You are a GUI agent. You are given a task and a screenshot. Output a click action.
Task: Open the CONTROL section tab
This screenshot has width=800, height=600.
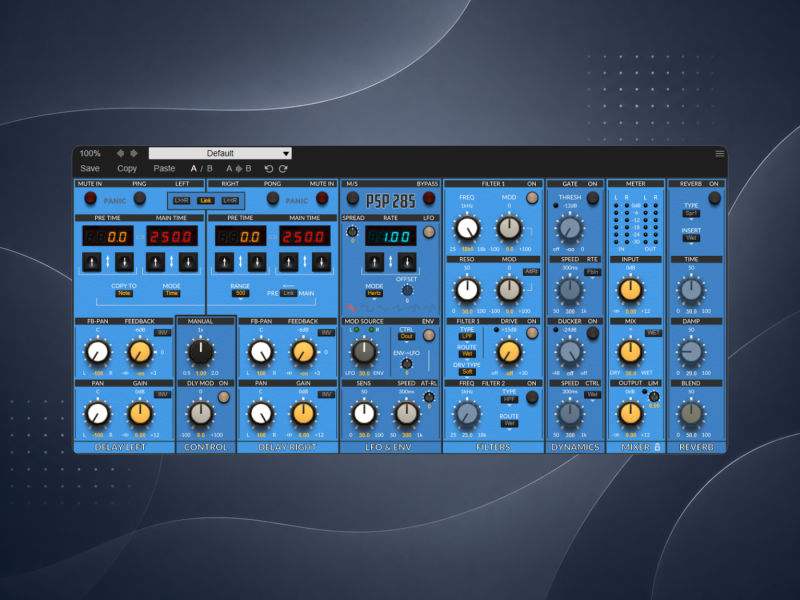coord(206,447)
